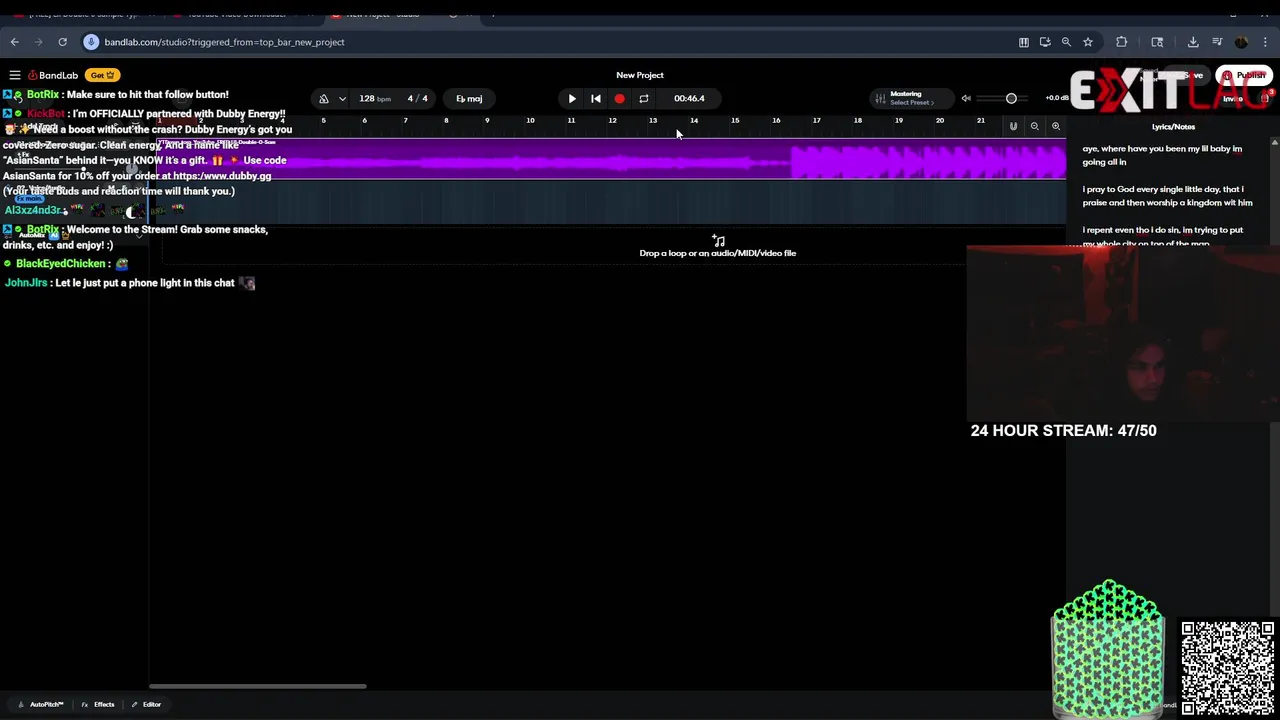Click 'Drop a loop or audio/MIDI/video file' area
The width and height of the screenshot is (1280, 720).
[717, 246]
